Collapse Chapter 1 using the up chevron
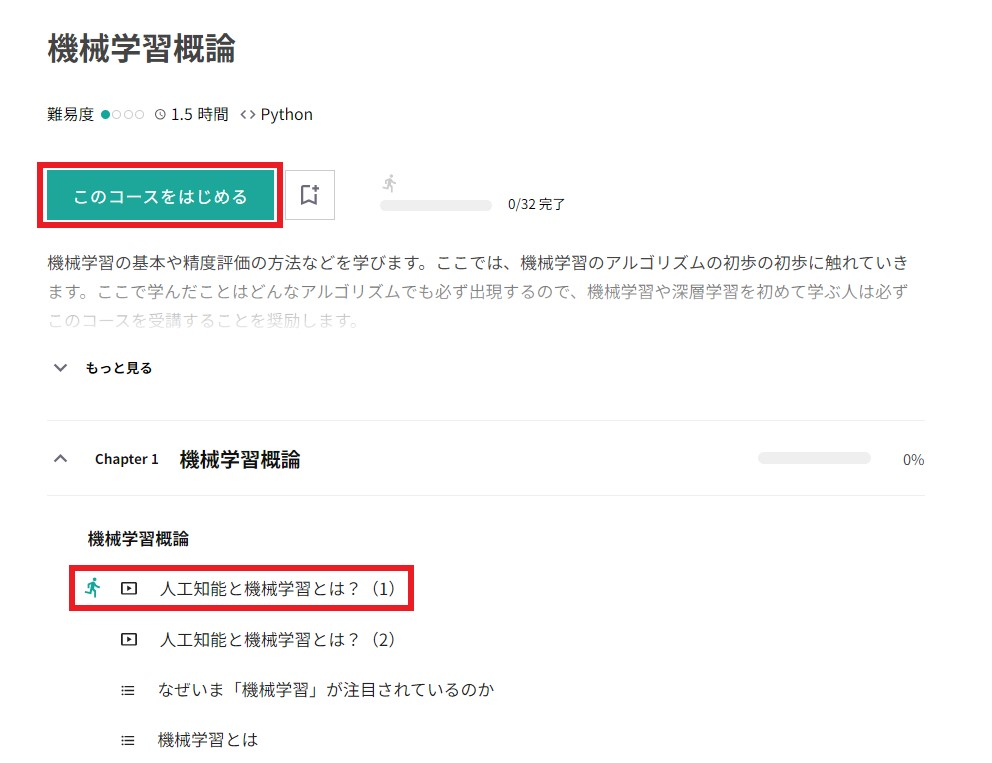992x763 pixels. [60, 459]
